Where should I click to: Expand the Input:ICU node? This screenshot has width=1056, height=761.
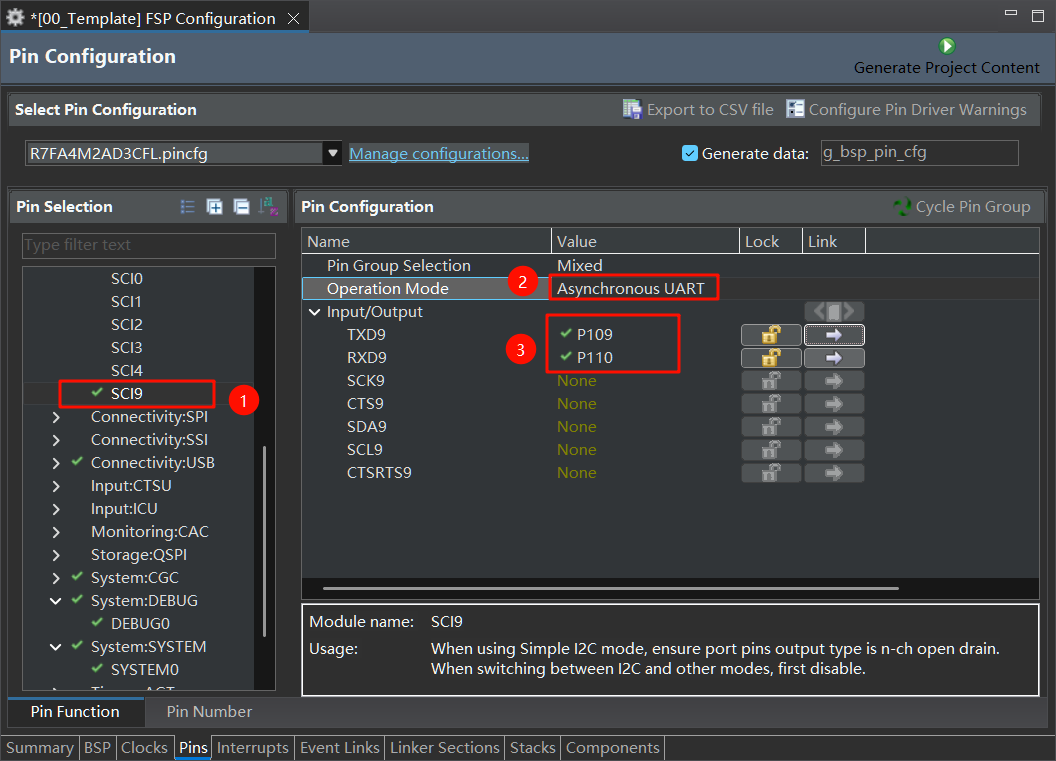(57, 509)
